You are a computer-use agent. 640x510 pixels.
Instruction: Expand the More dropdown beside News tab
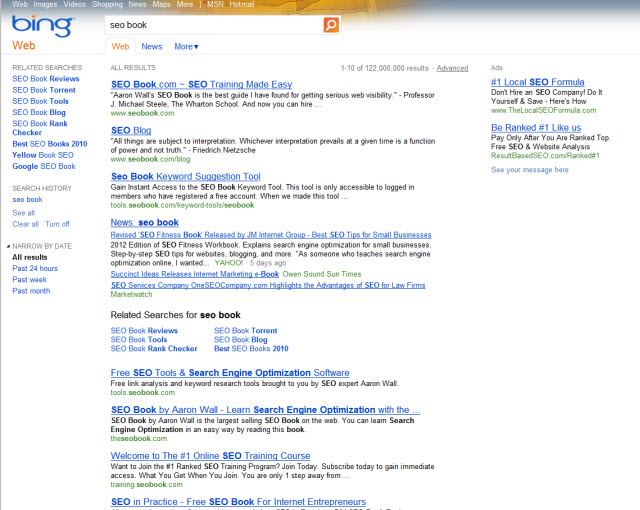tap(186, 46)
